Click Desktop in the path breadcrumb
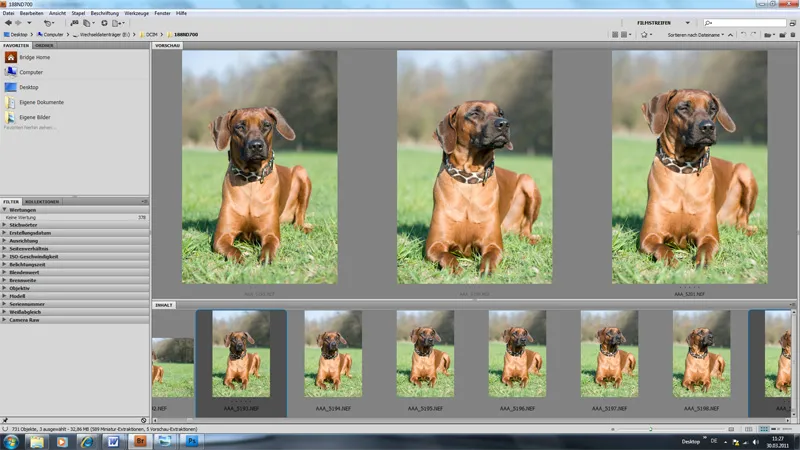This screenshot has height=450, width=800. [16, 35]
